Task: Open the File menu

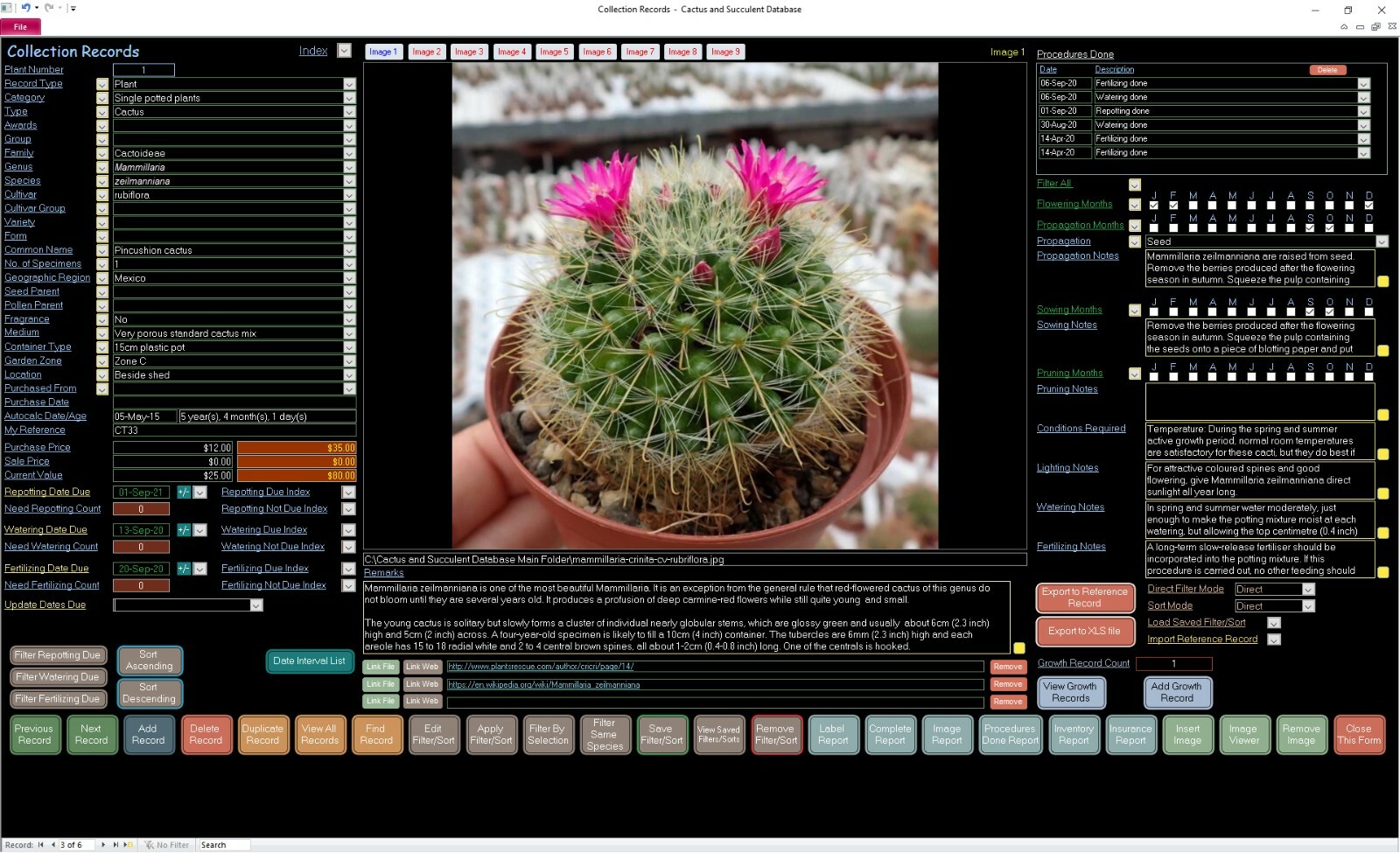Action: click(x=20, y=26)
